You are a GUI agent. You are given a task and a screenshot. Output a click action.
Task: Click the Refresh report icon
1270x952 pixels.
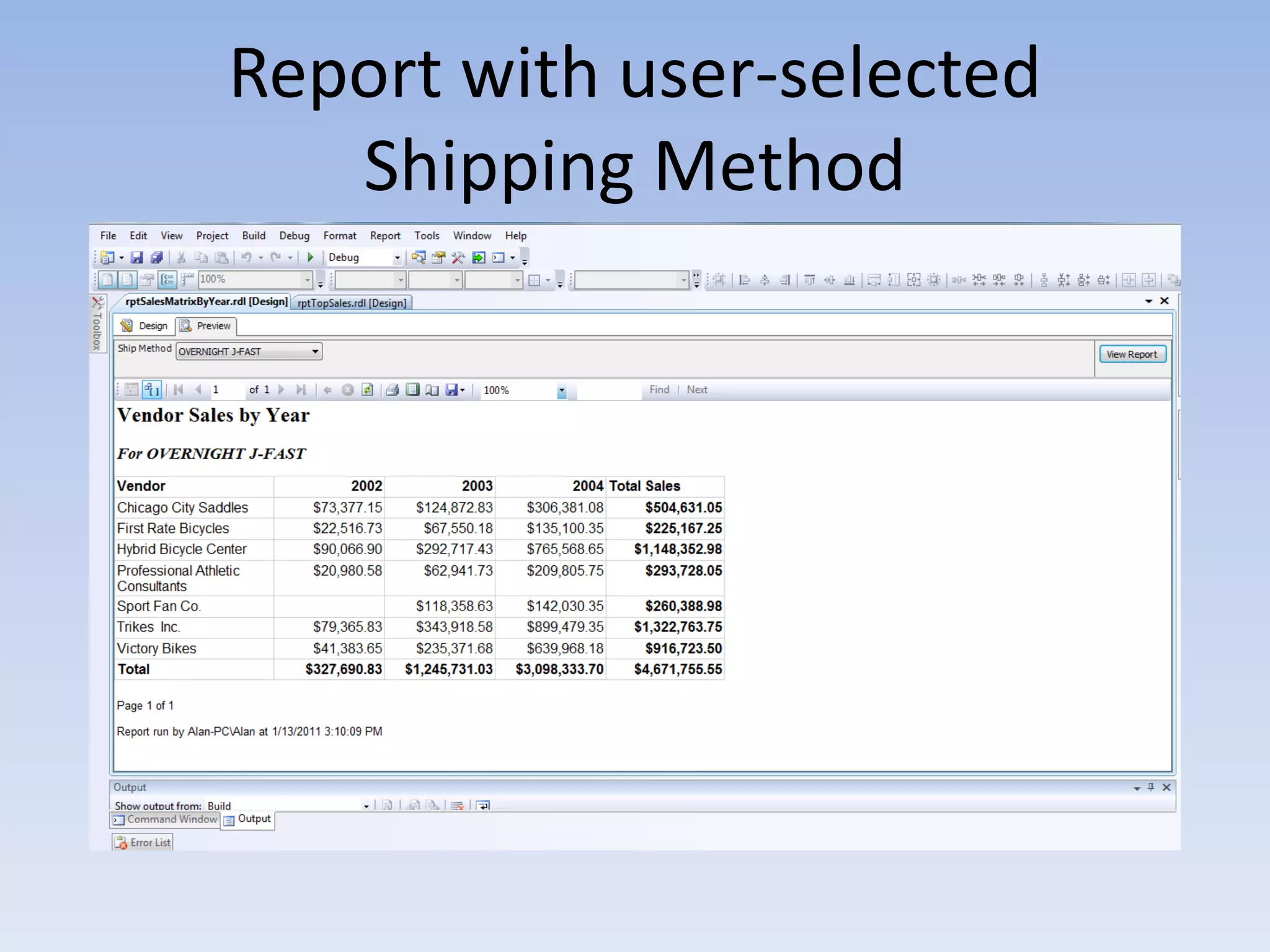click(368, 390)
